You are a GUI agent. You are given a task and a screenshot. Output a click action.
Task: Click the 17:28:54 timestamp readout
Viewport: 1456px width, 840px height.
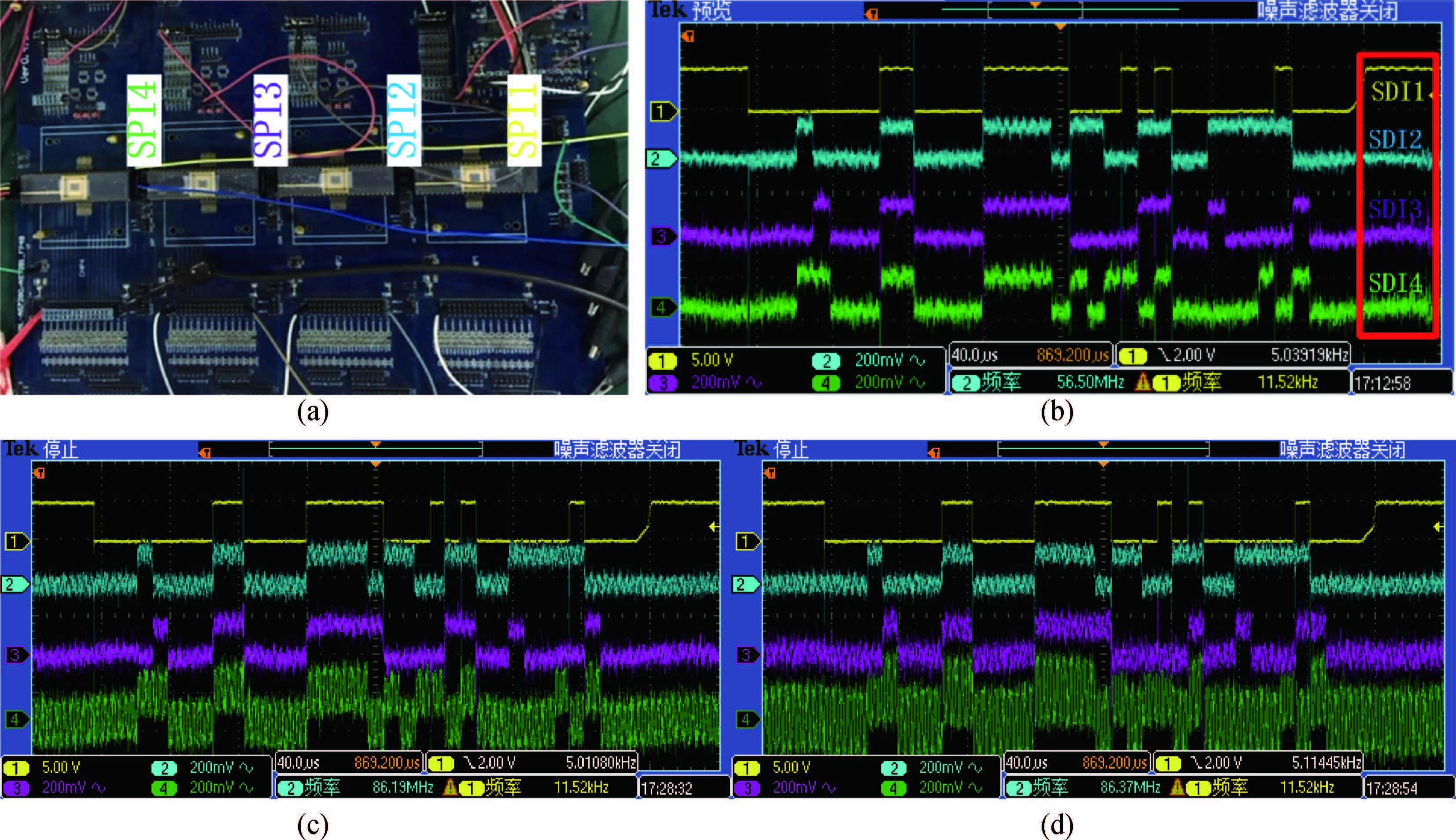tap(1391, 788)
